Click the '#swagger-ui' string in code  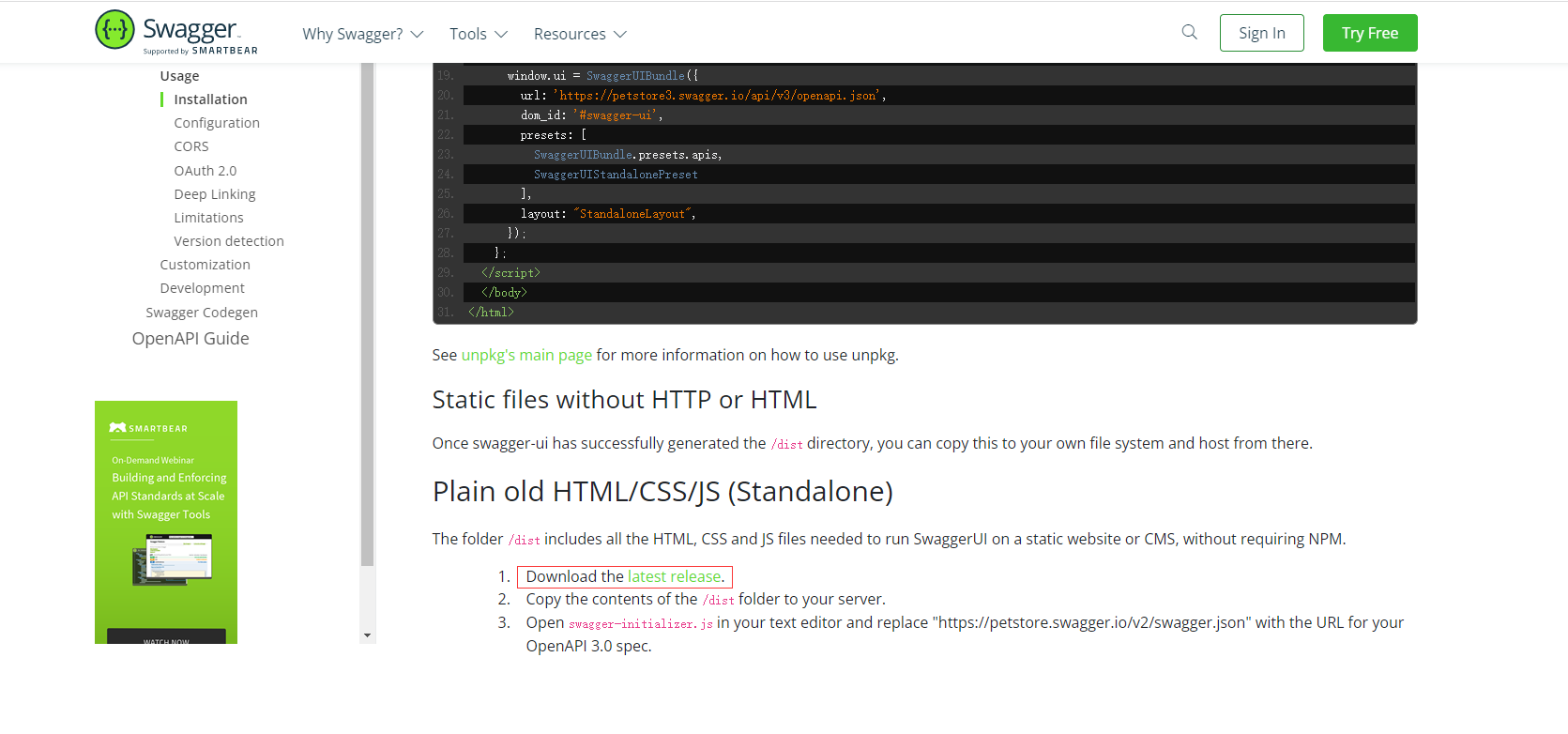pyautogui.click(x=617, y=115)
